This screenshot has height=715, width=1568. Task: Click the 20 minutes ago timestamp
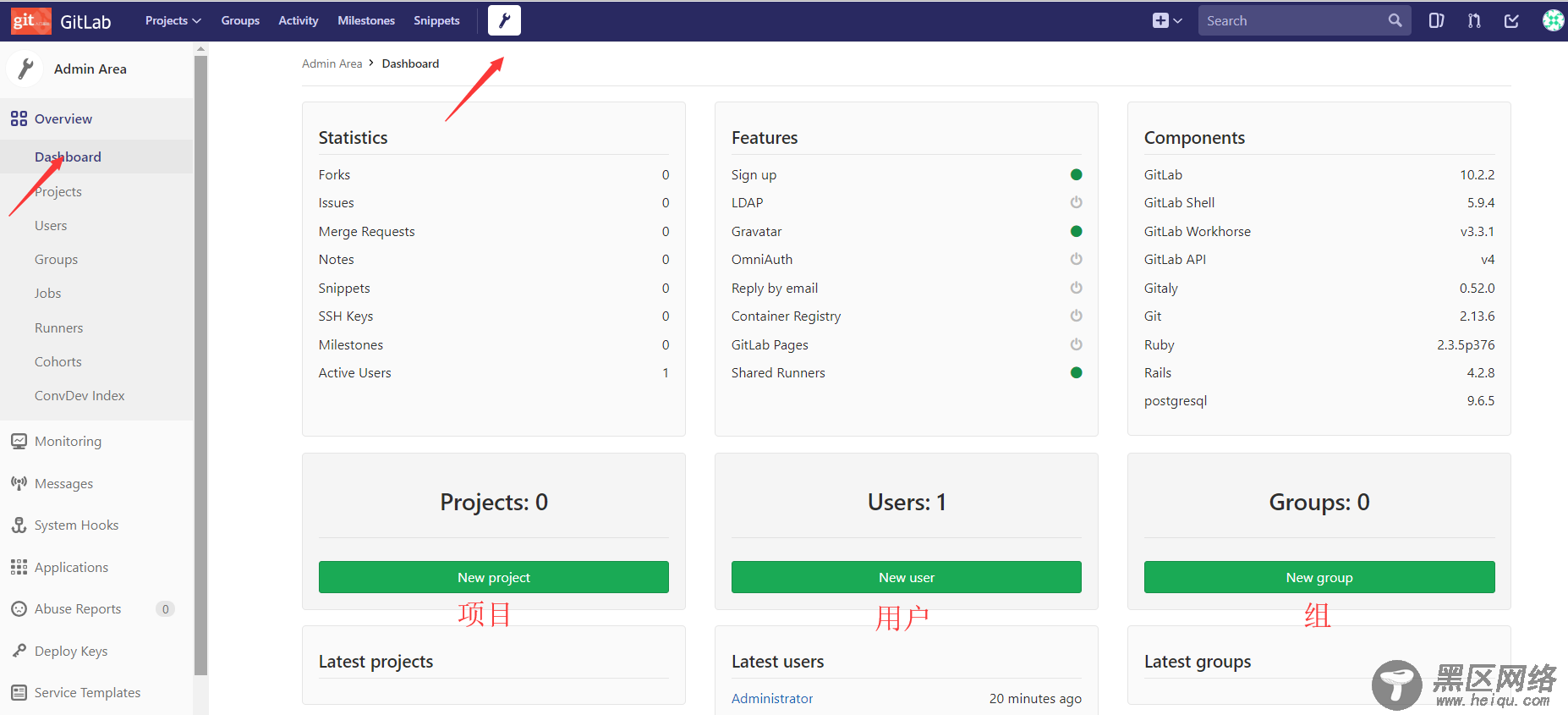pyautogui.click(x=1035, y=698)
